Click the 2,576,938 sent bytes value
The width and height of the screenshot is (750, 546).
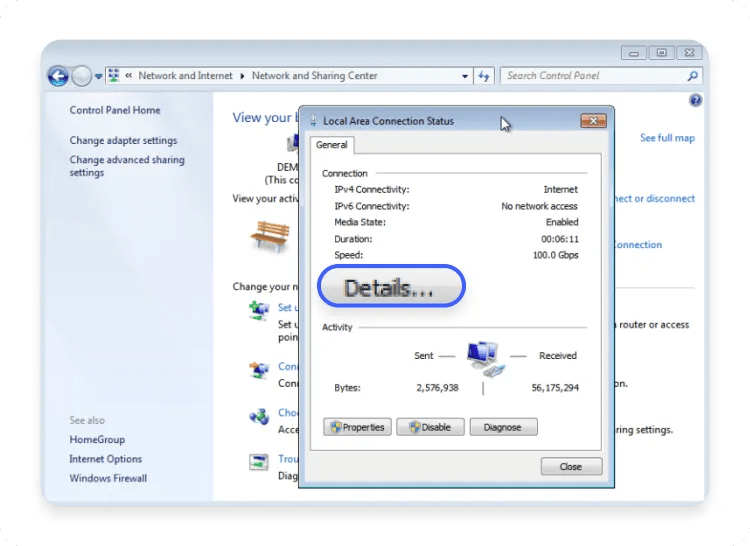[x=437, y=388]
